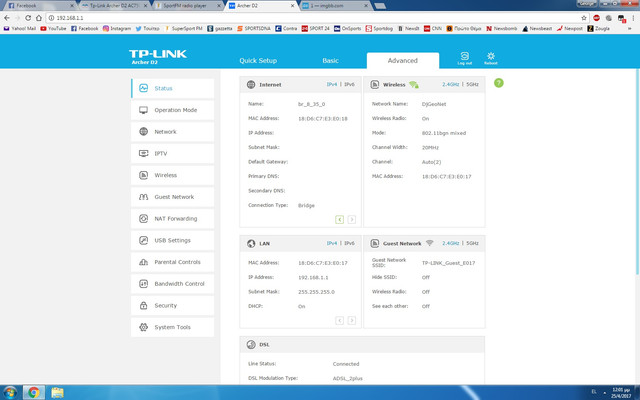Open the Windows Start menu

(10, 393)
